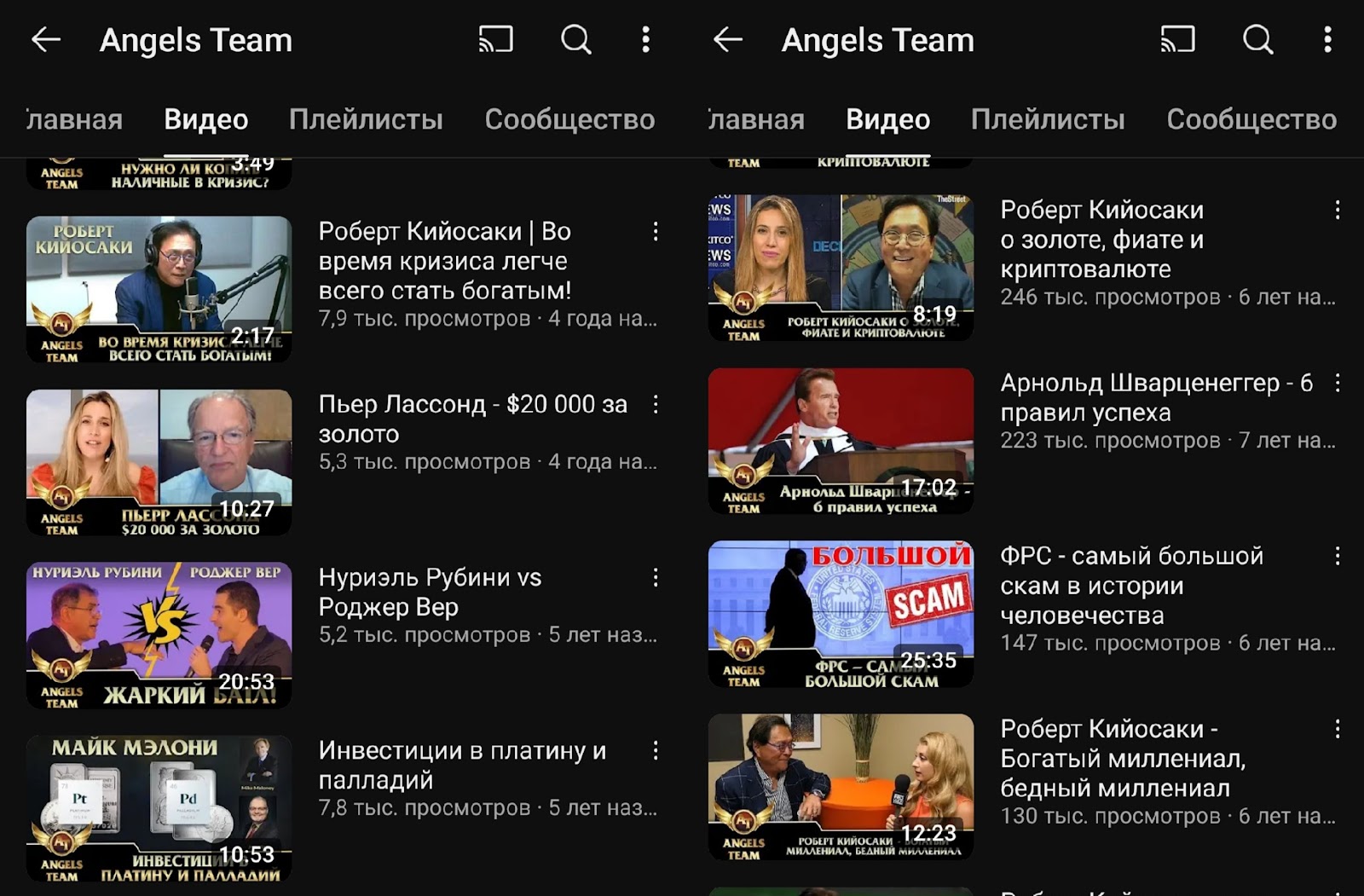
Task: Open title 'Роберт Кийосаки о золоте, фиате и криптовалюте'
Action: 1102,240
